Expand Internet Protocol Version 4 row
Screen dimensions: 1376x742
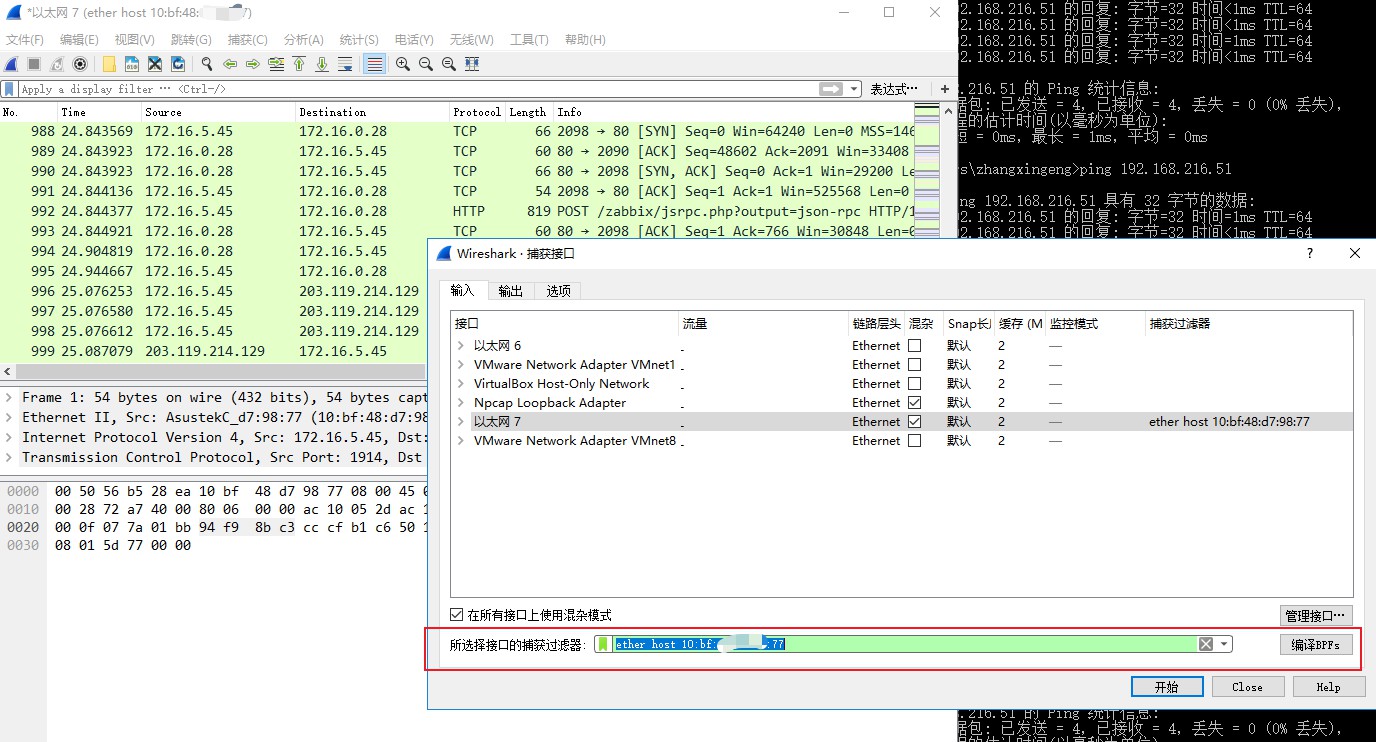(x=9, y=438)
